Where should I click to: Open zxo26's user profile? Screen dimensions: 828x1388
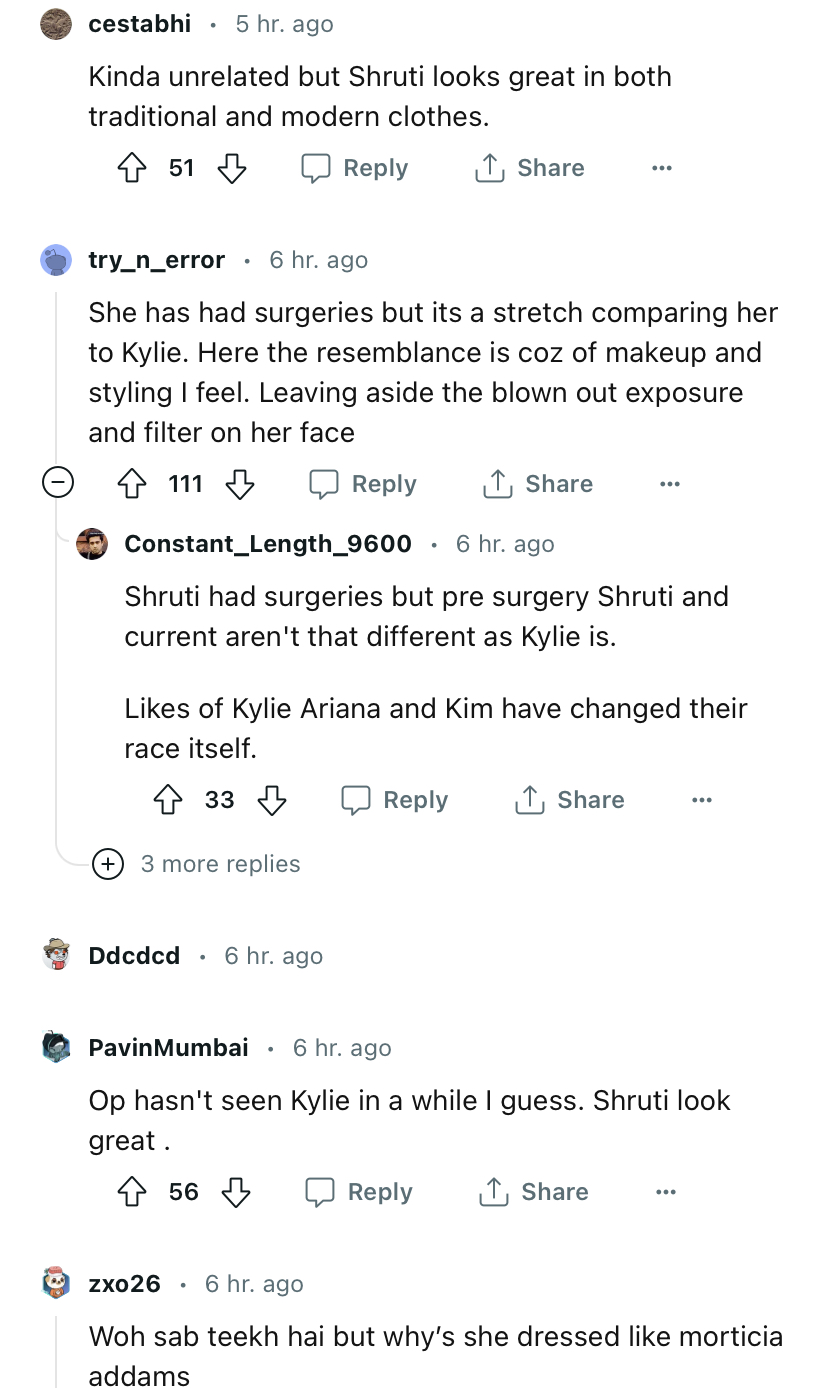click(x=124, y=1284)
